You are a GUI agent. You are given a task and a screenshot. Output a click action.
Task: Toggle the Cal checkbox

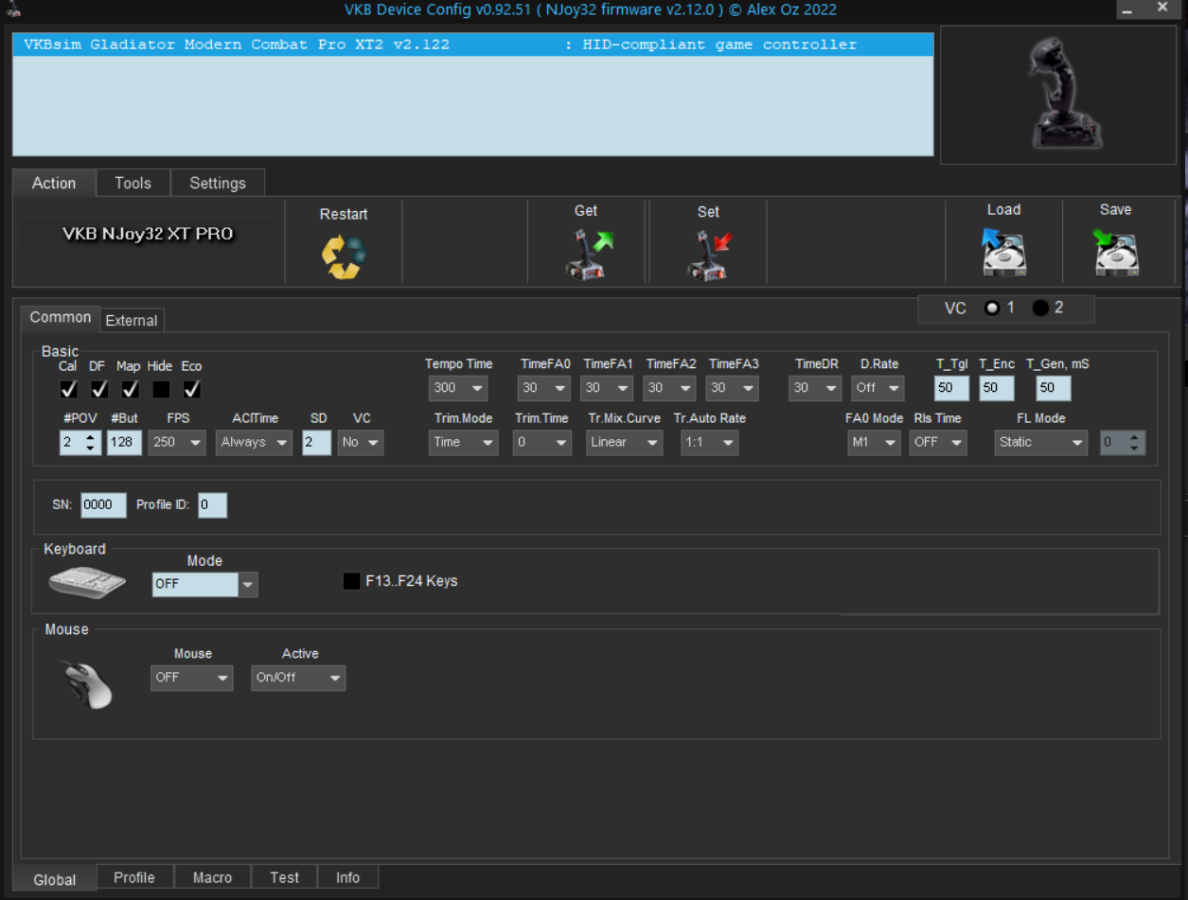[68, 389]
